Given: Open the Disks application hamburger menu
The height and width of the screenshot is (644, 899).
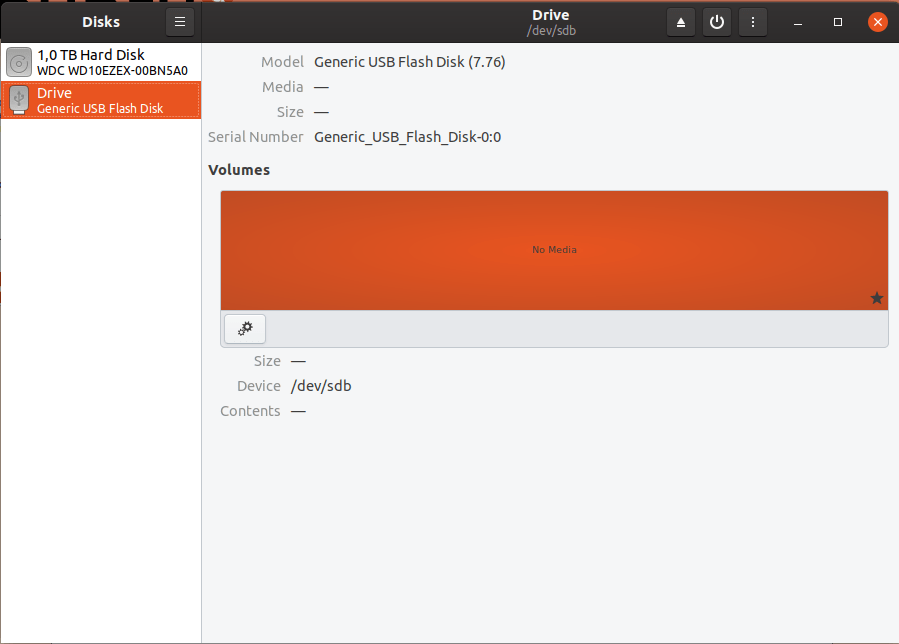Looking at the screenshot, I should [179, 21].
